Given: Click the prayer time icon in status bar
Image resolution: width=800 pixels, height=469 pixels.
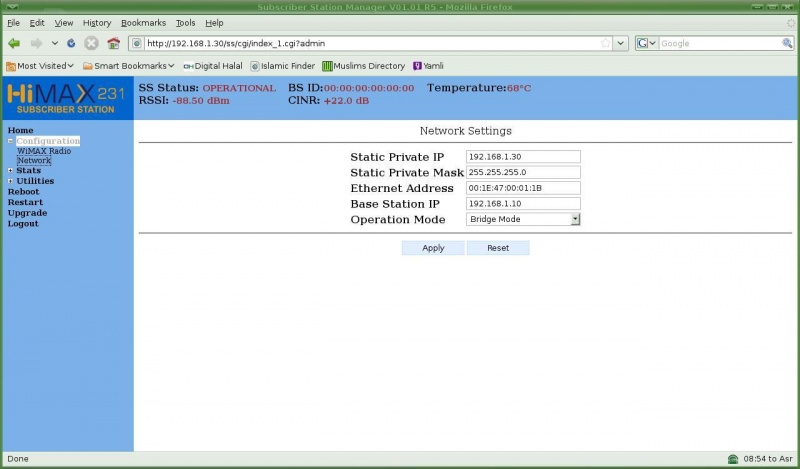Looking at the screenshot, I should (733, 459).
